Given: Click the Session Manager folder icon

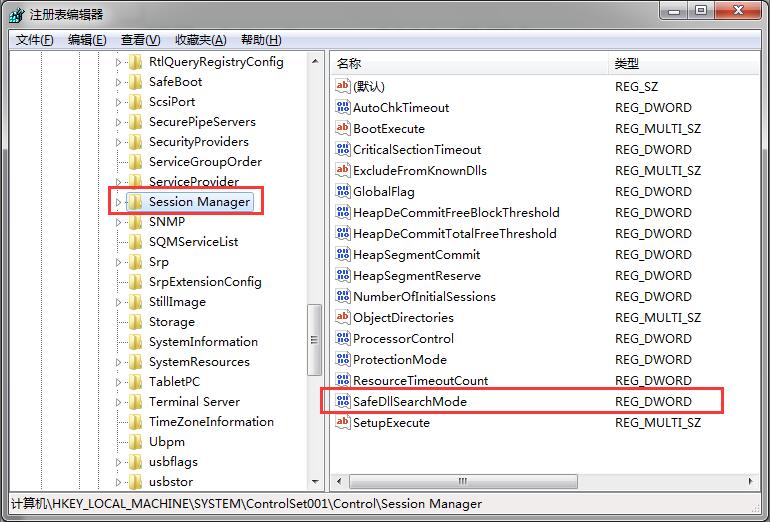Looking at the screenshot, I should point(135,201).
